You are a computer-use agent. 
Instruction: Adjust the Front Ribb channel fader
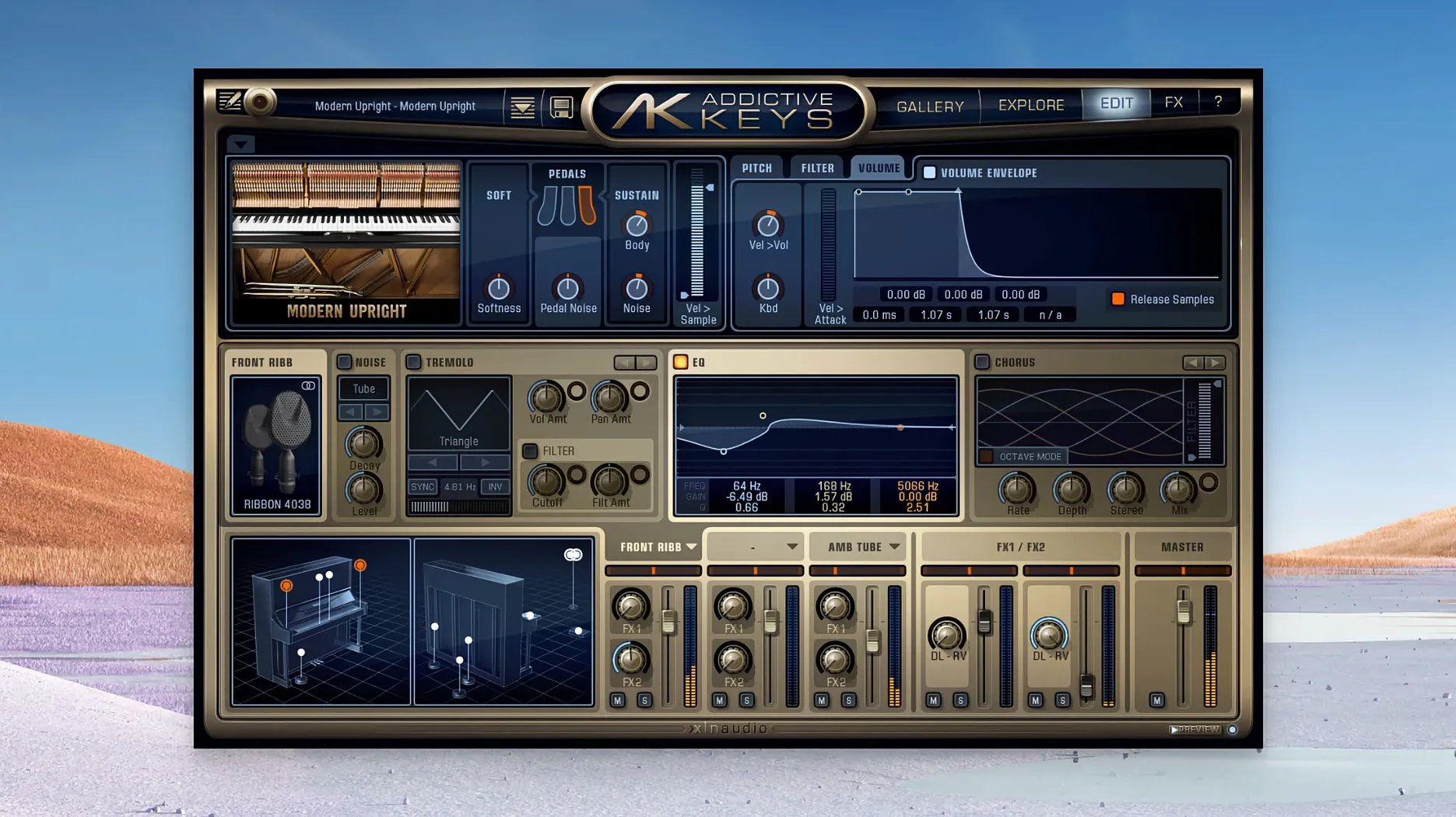tap(668, 621)
